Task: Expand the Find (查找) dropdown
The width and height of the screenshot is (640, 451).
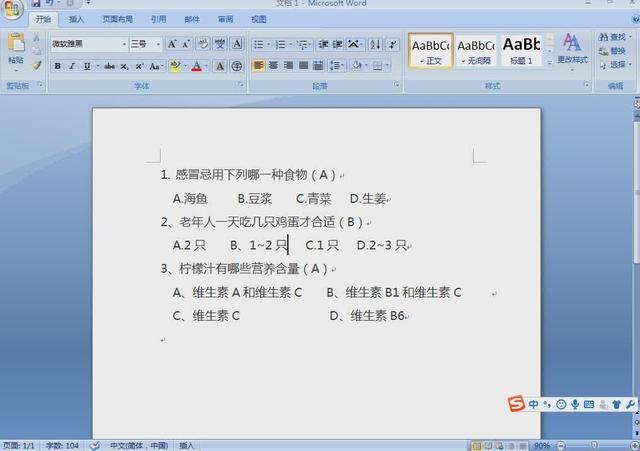Action: [631, 37]
